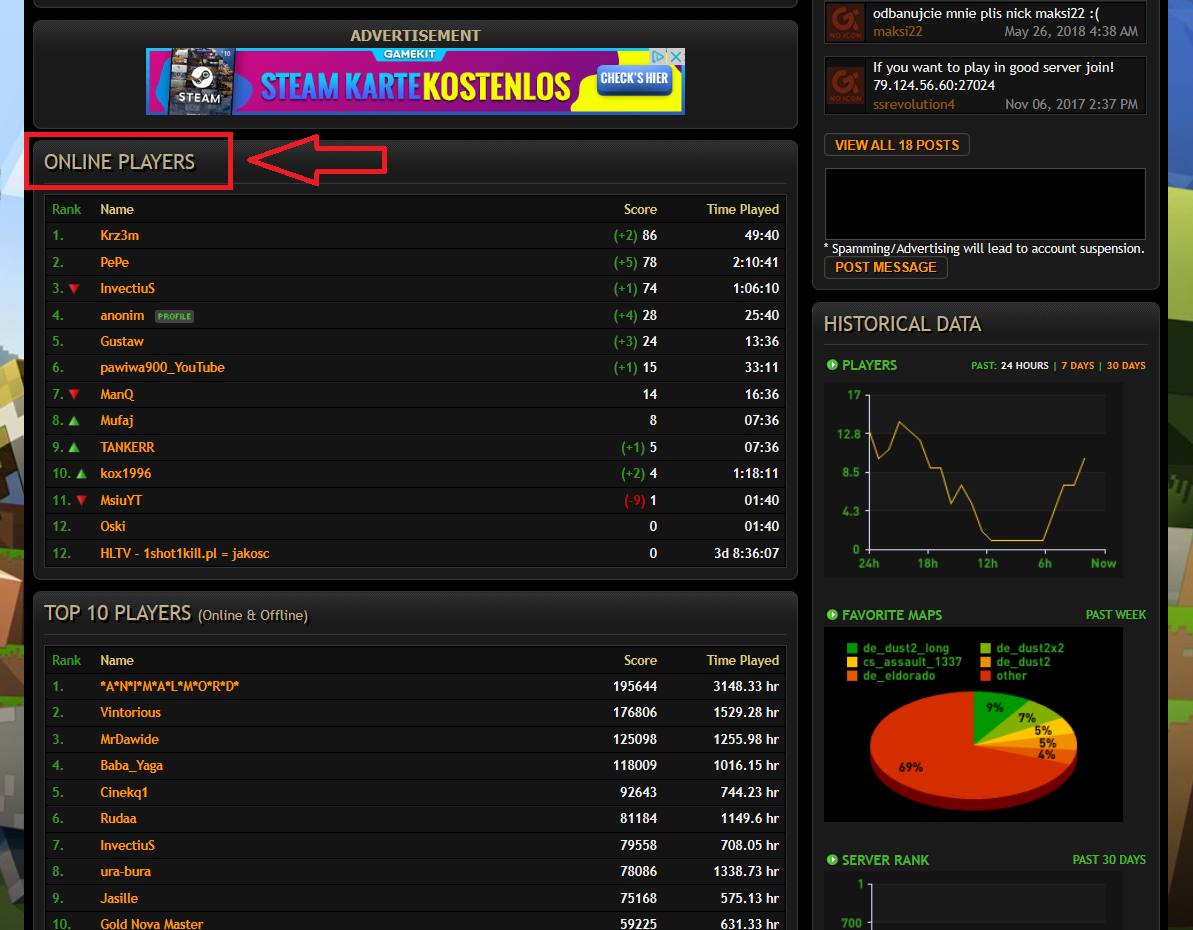1193x930 pixels.
Task: Select the 24 HOURS history range
Action: (1025, 366)
